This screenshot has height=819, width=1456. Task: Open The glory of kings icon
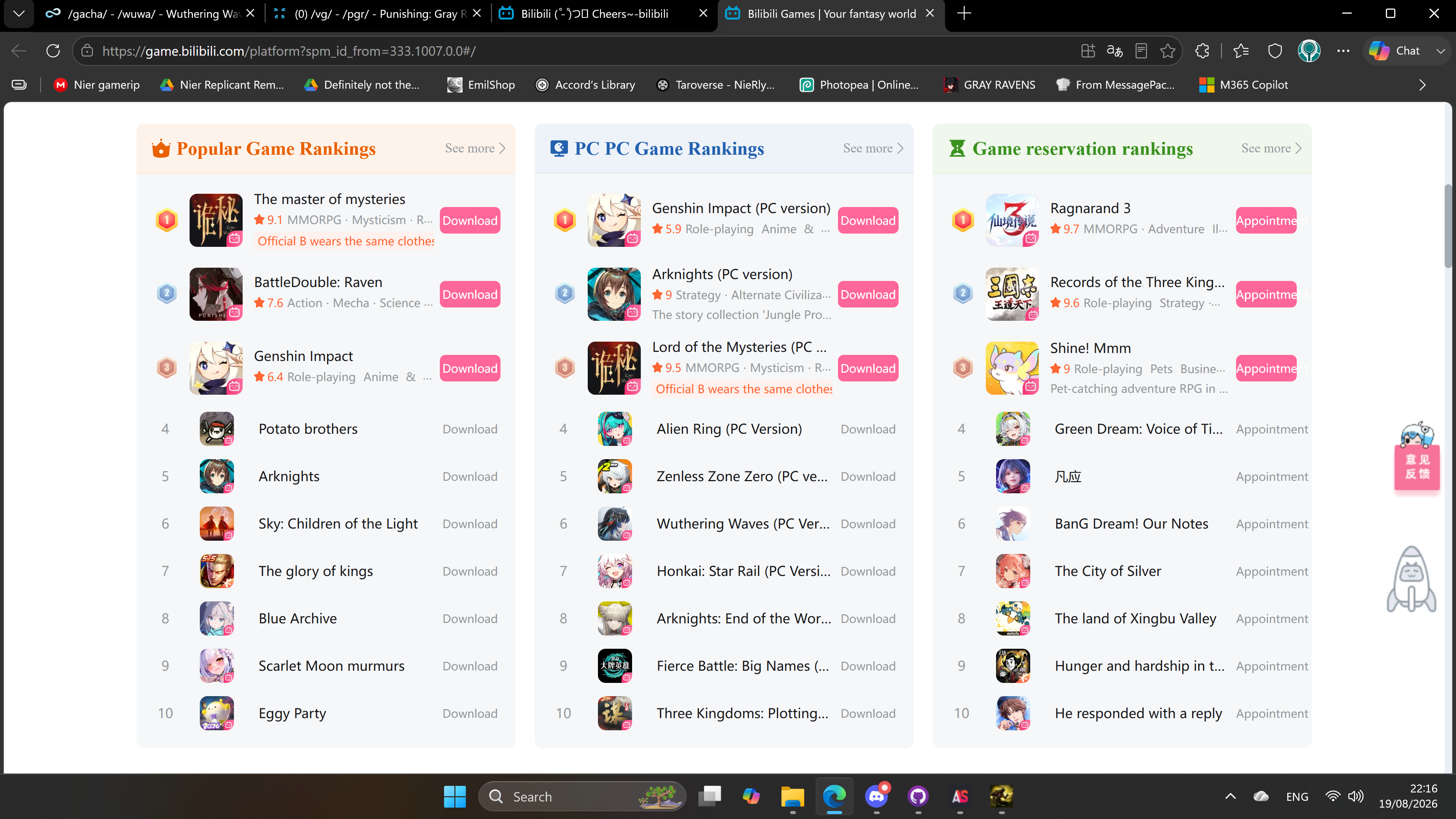(x=217, y=571)
